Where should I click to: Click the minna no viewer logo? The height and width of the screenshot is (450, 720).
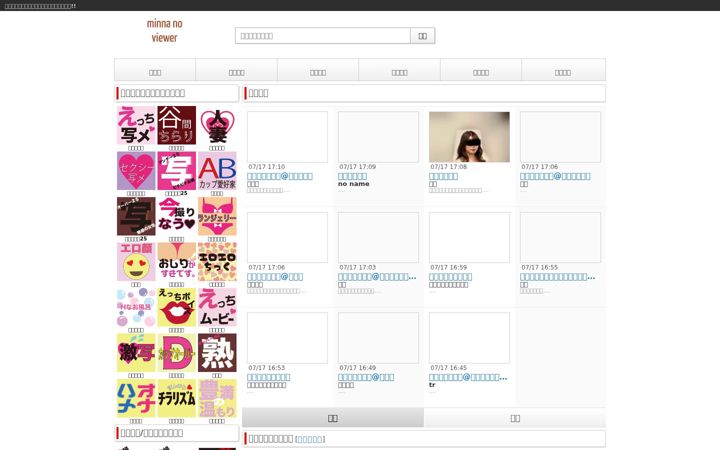164,31
